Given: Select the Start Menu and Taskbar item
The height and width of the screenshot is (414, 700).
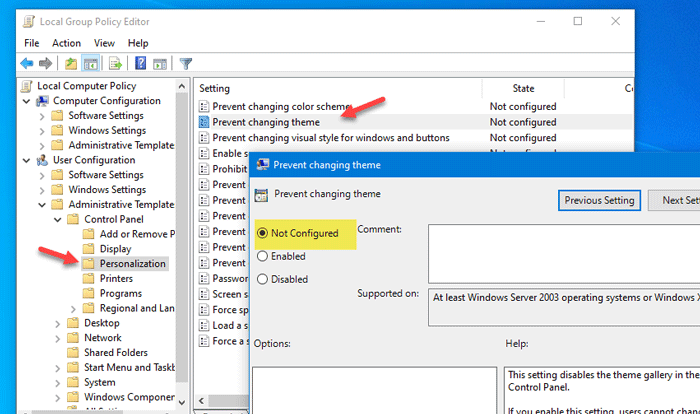Looking at the screenshot, I should 129,367.
